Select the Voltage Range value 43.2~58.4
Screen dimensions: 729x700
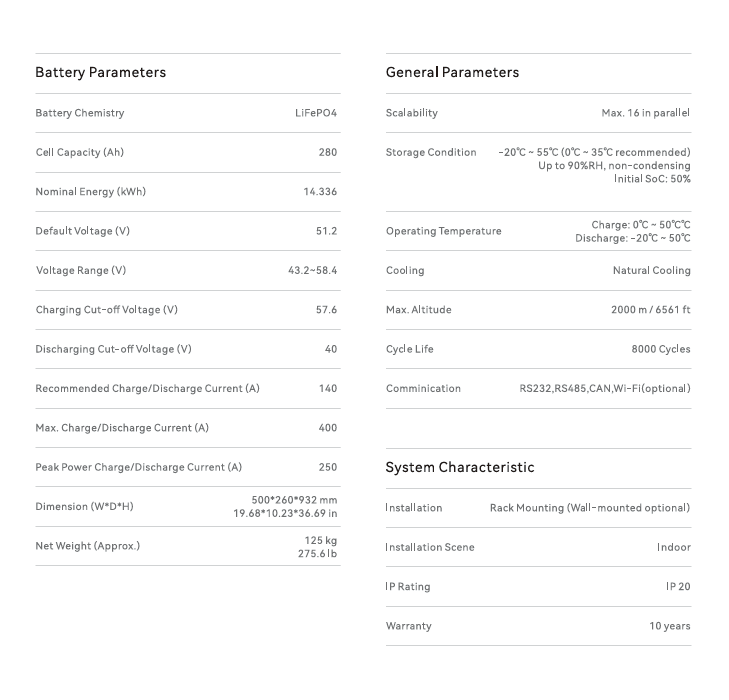point(312,271)
